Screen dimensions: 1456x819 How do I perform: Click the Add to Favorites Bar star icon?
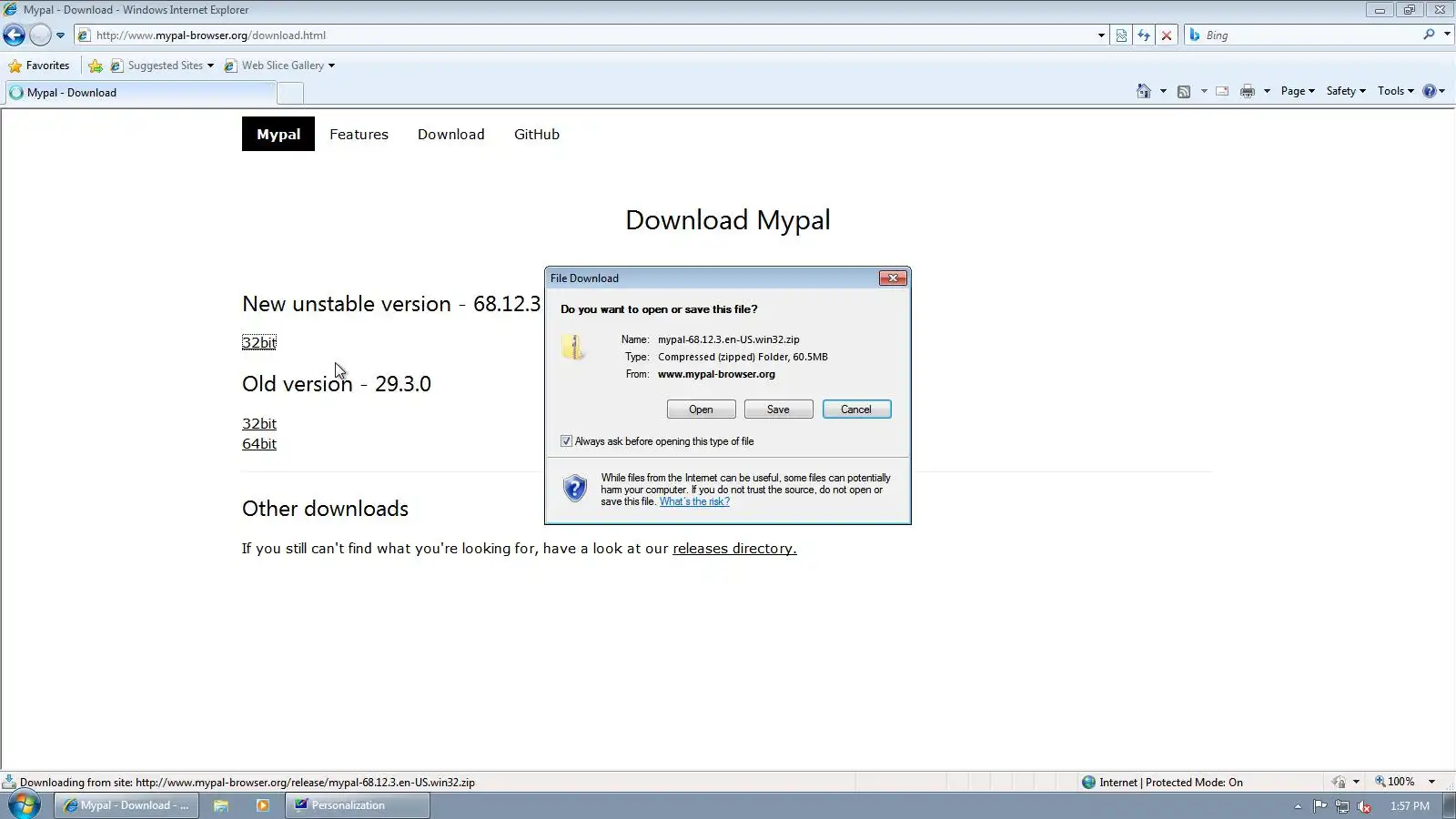(96, 66)
